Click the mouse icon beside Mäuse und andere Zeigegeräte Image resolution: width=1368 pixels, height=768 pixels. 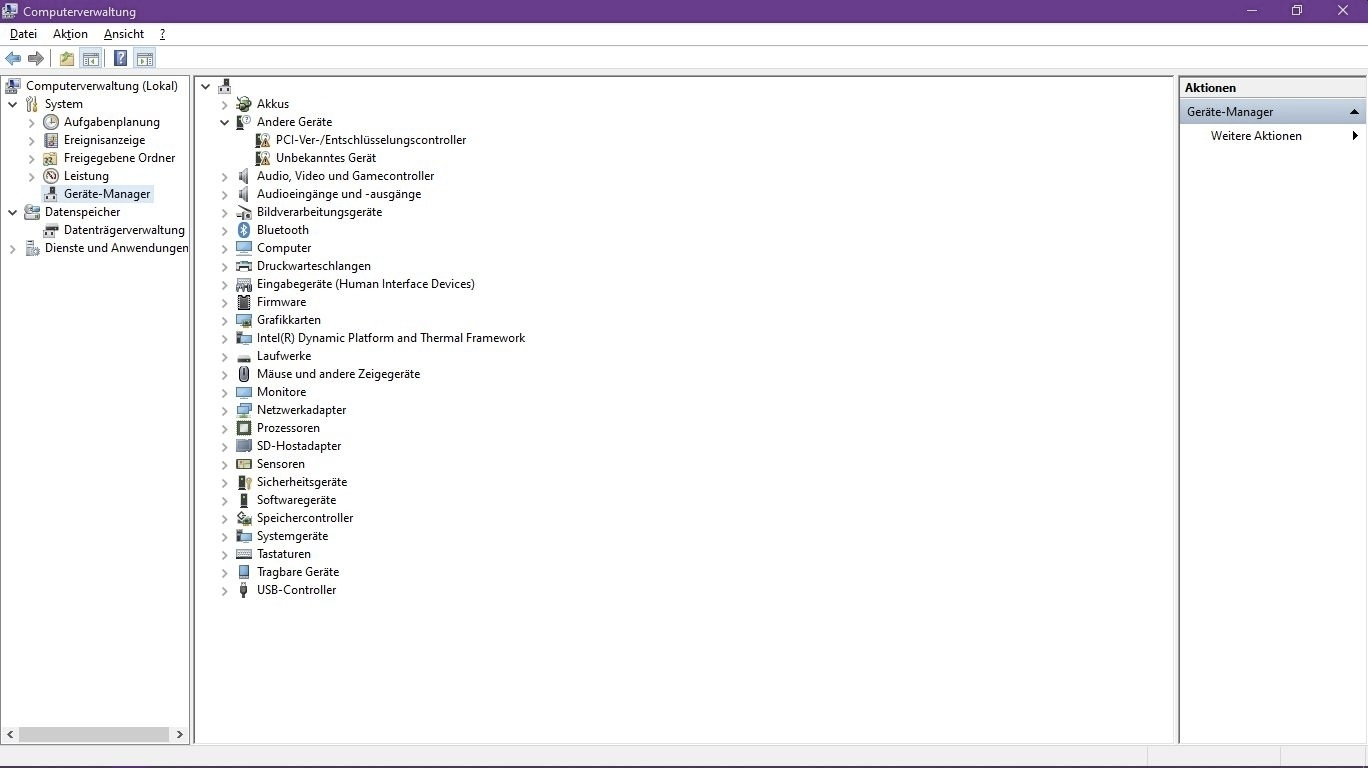point(244,374)
